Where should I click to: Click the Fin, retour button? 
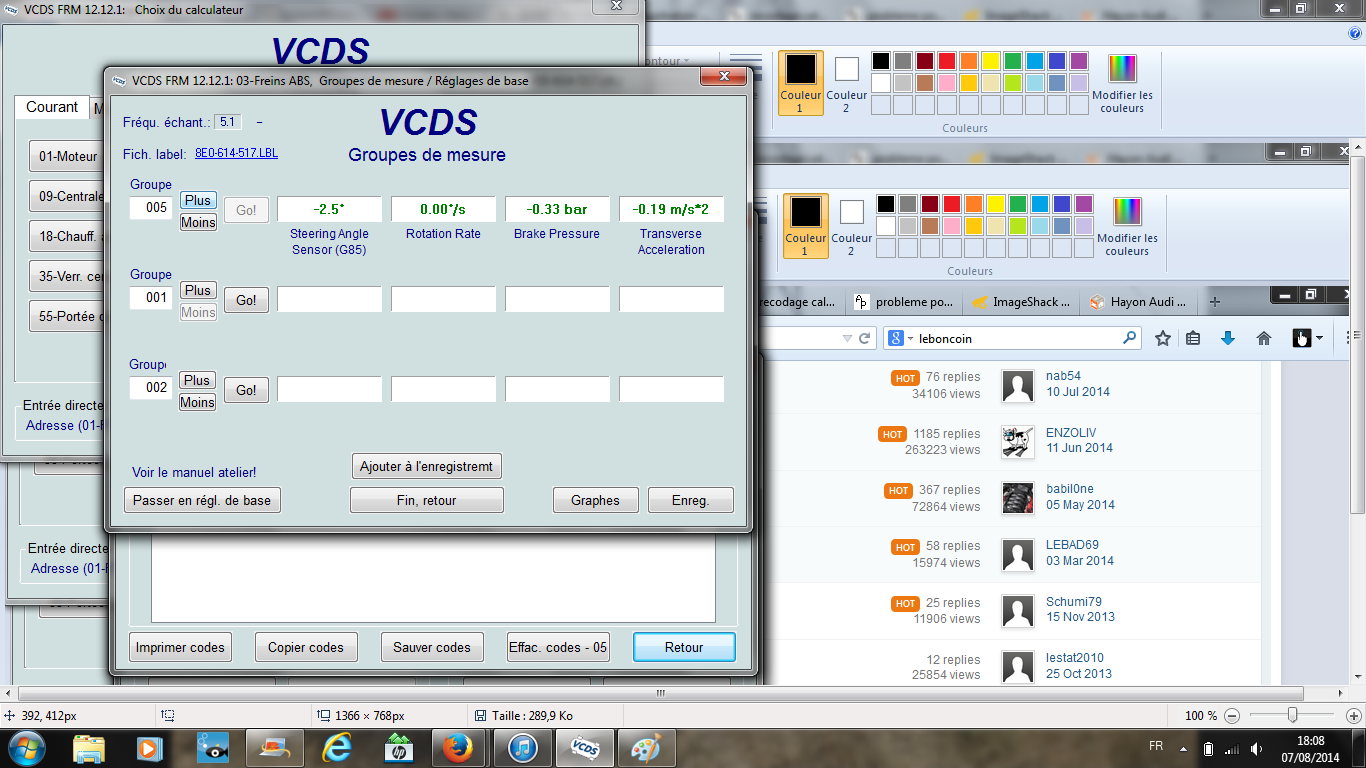coord(427,500)
